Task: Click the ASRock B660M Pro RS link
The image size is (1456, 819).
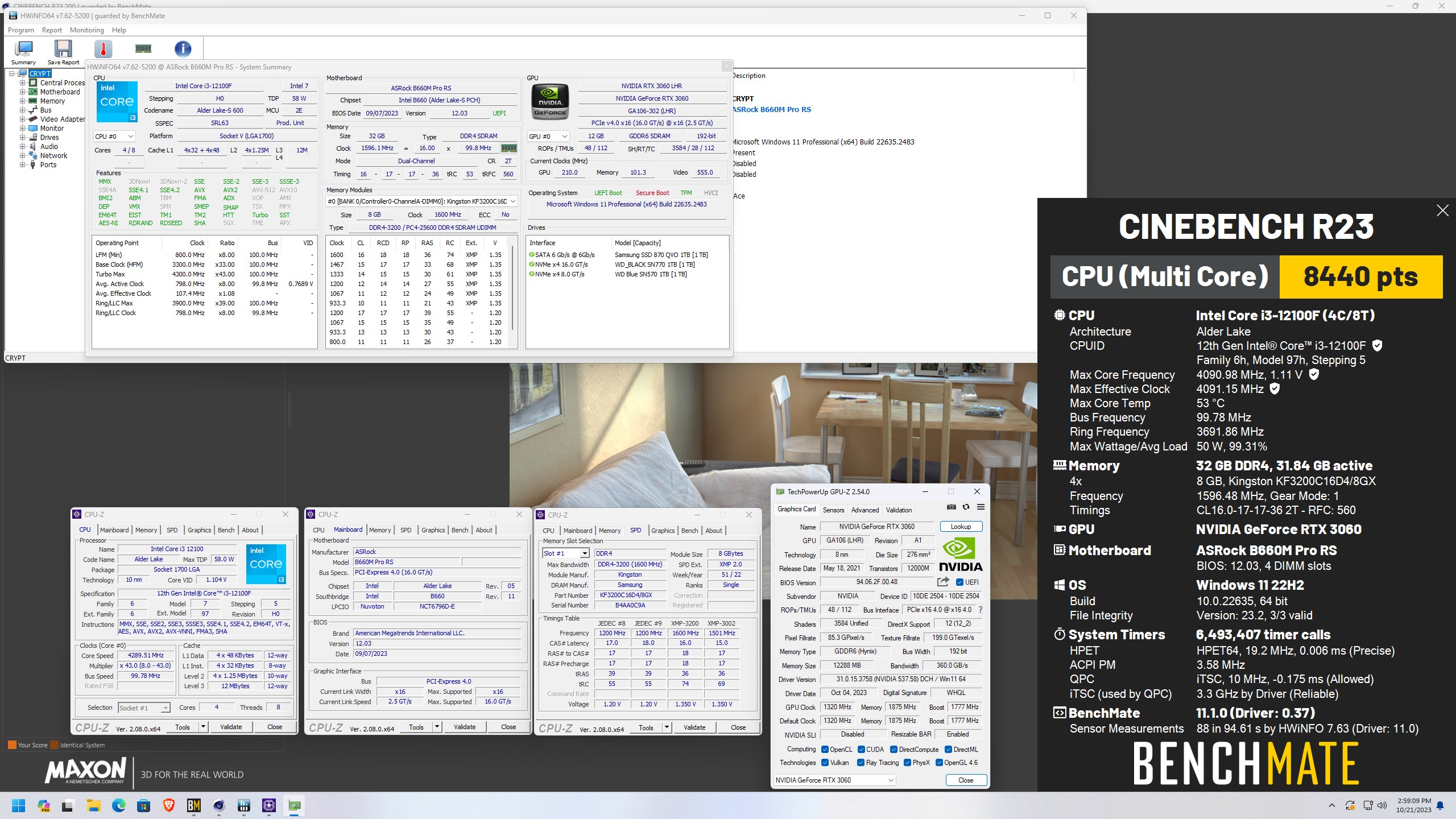Action: click(x=772, y=109)
